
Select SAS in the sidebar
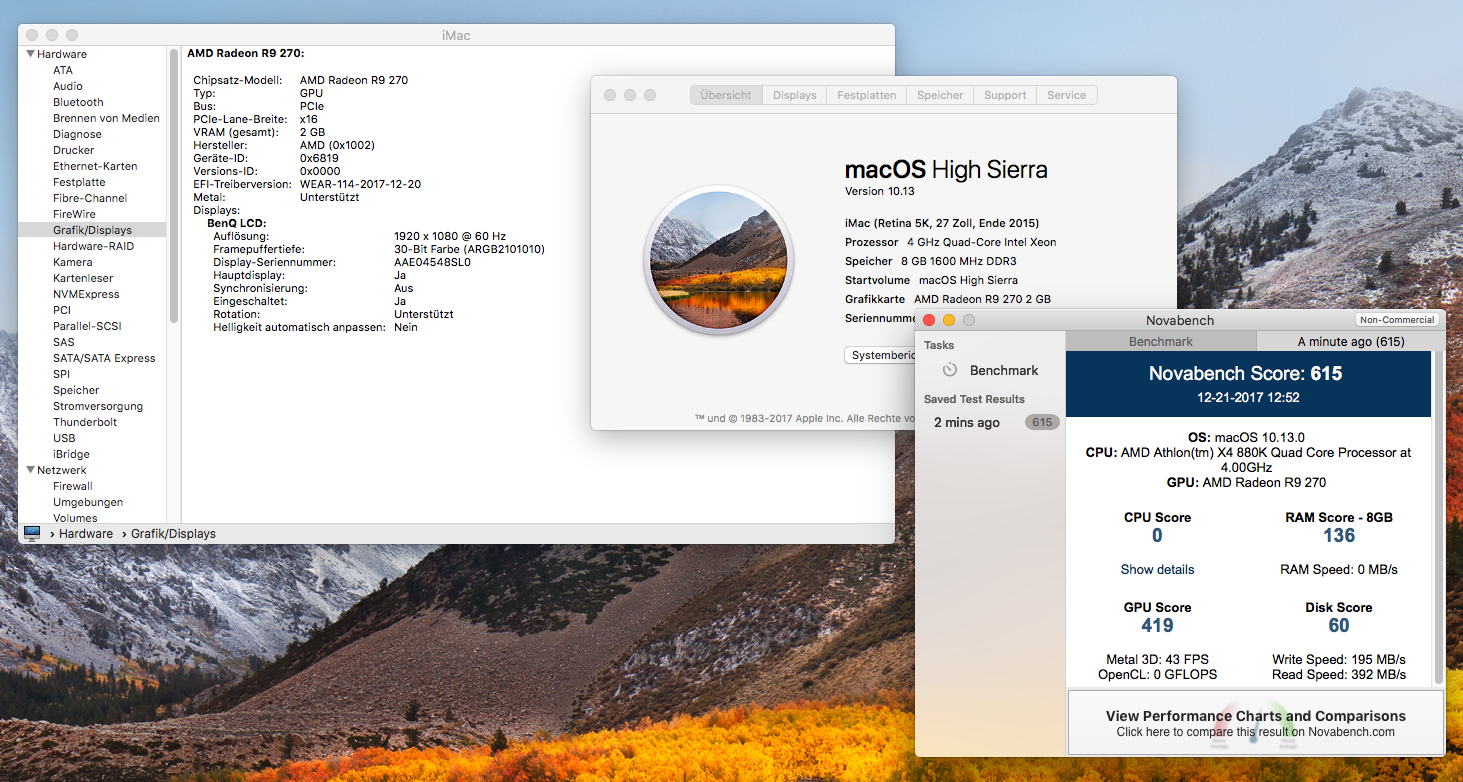click(64, 342)
